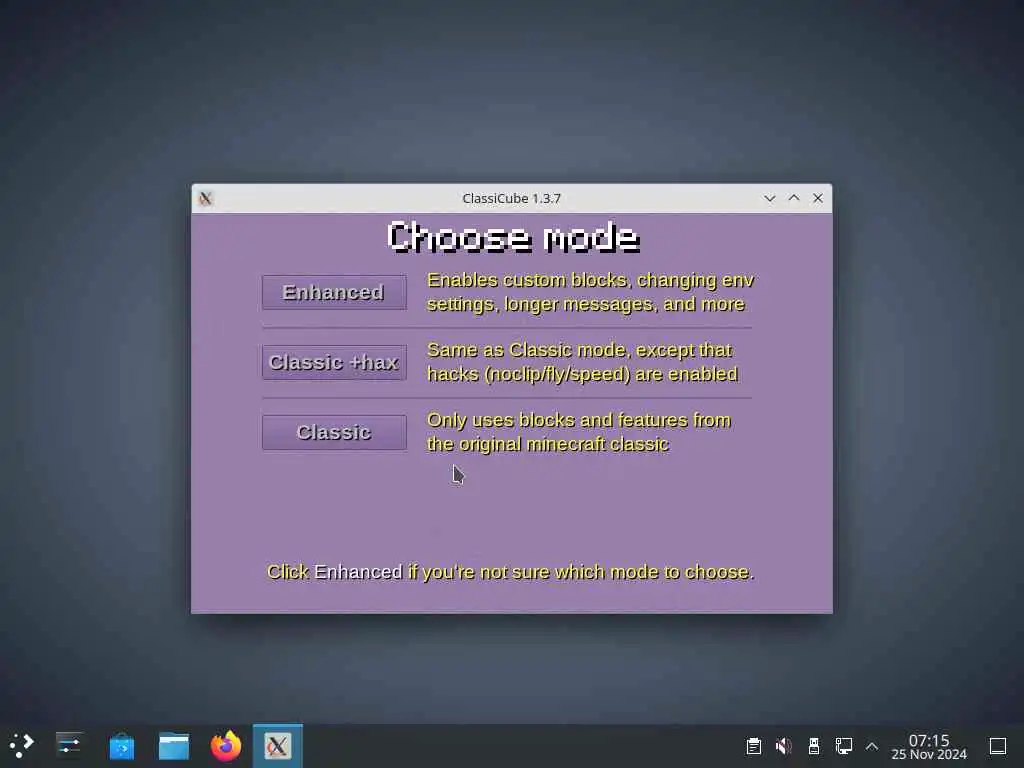Close the ClassiCube 1.3.7 window

tap(818, 198)
